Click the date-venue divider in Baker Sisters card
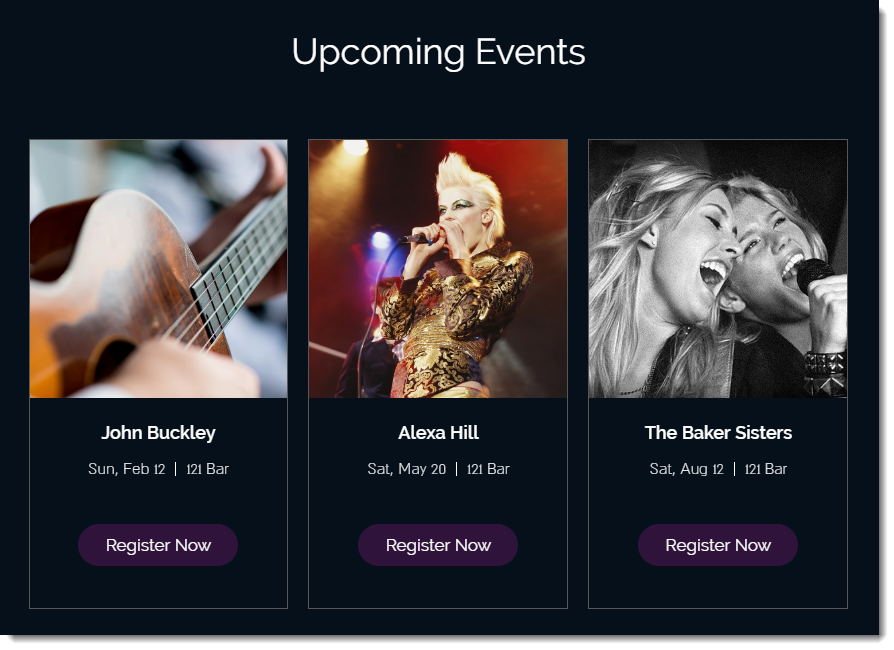The image size is (894, 650). [735, 469]
